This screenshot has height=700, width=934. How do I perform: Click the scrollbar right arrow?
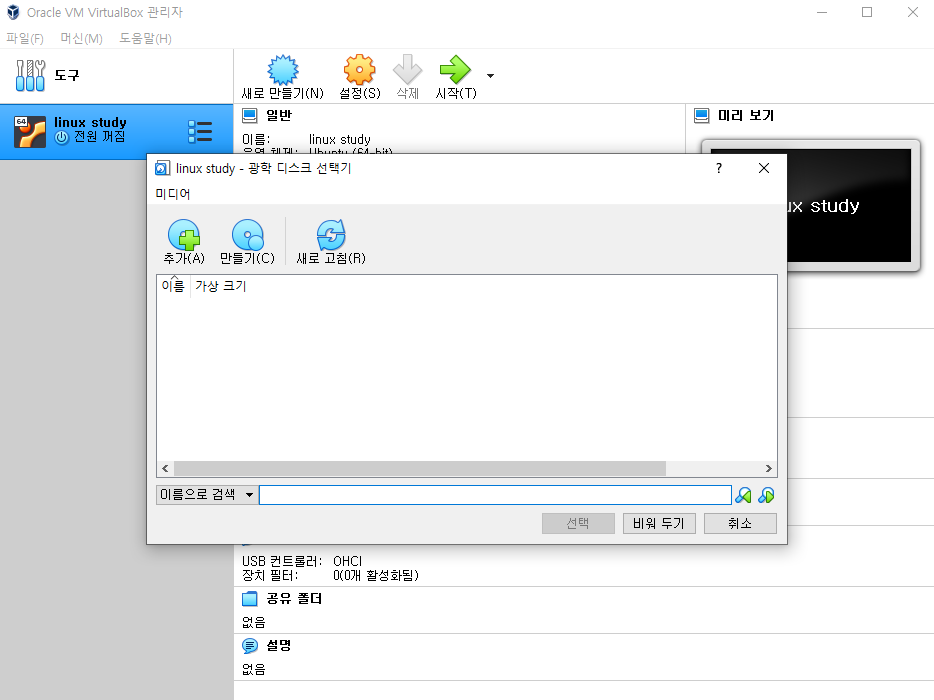pyautogui.click(x=768, y=468)
